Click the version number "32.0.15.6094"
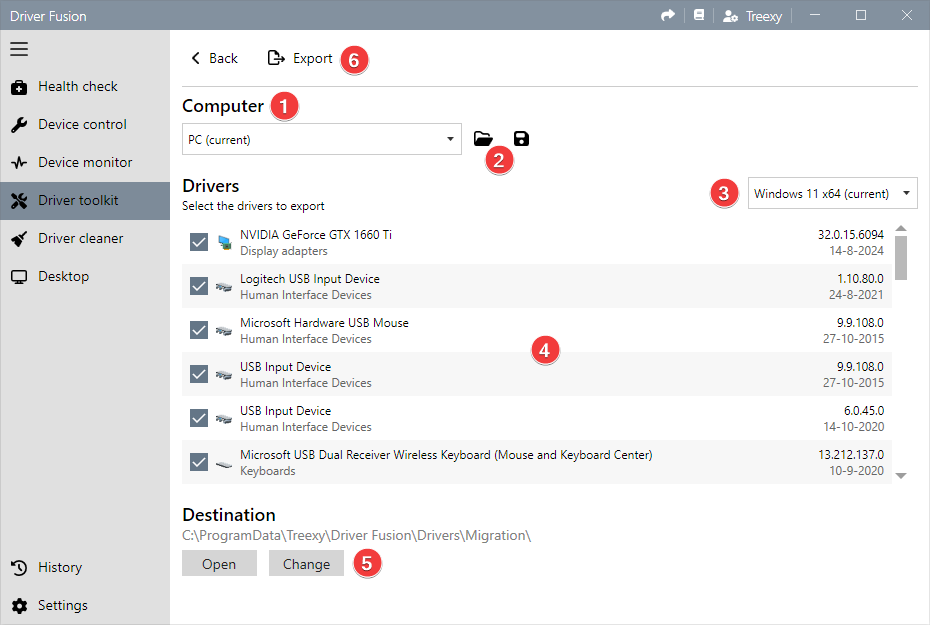 (851, 235)
